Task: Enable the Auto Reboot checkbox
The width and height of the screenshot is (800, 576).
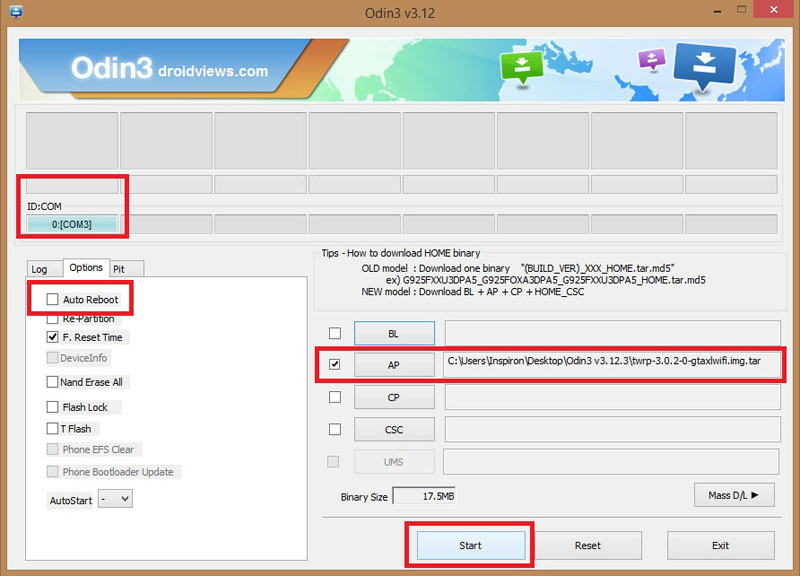Action: 53,299
